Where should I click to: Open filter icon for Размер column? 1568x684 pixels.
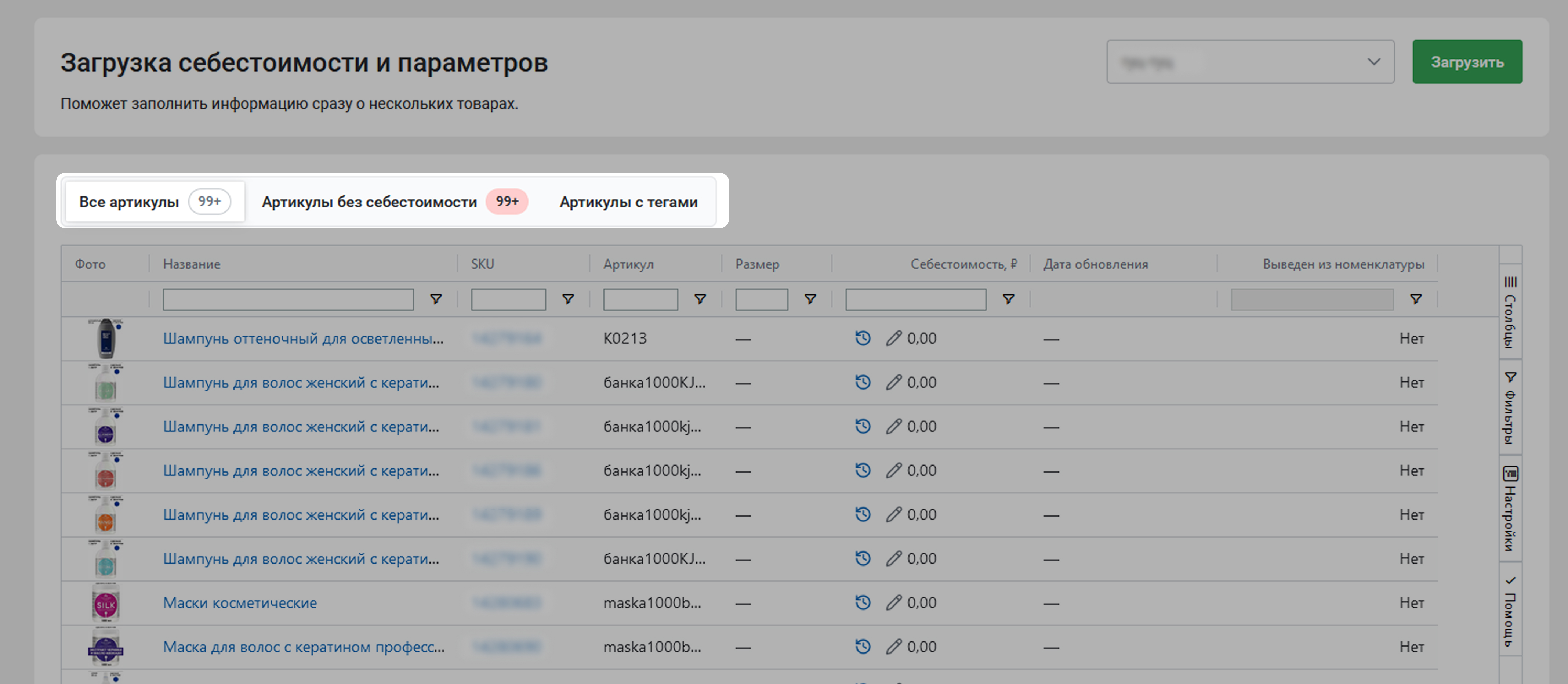810,299
